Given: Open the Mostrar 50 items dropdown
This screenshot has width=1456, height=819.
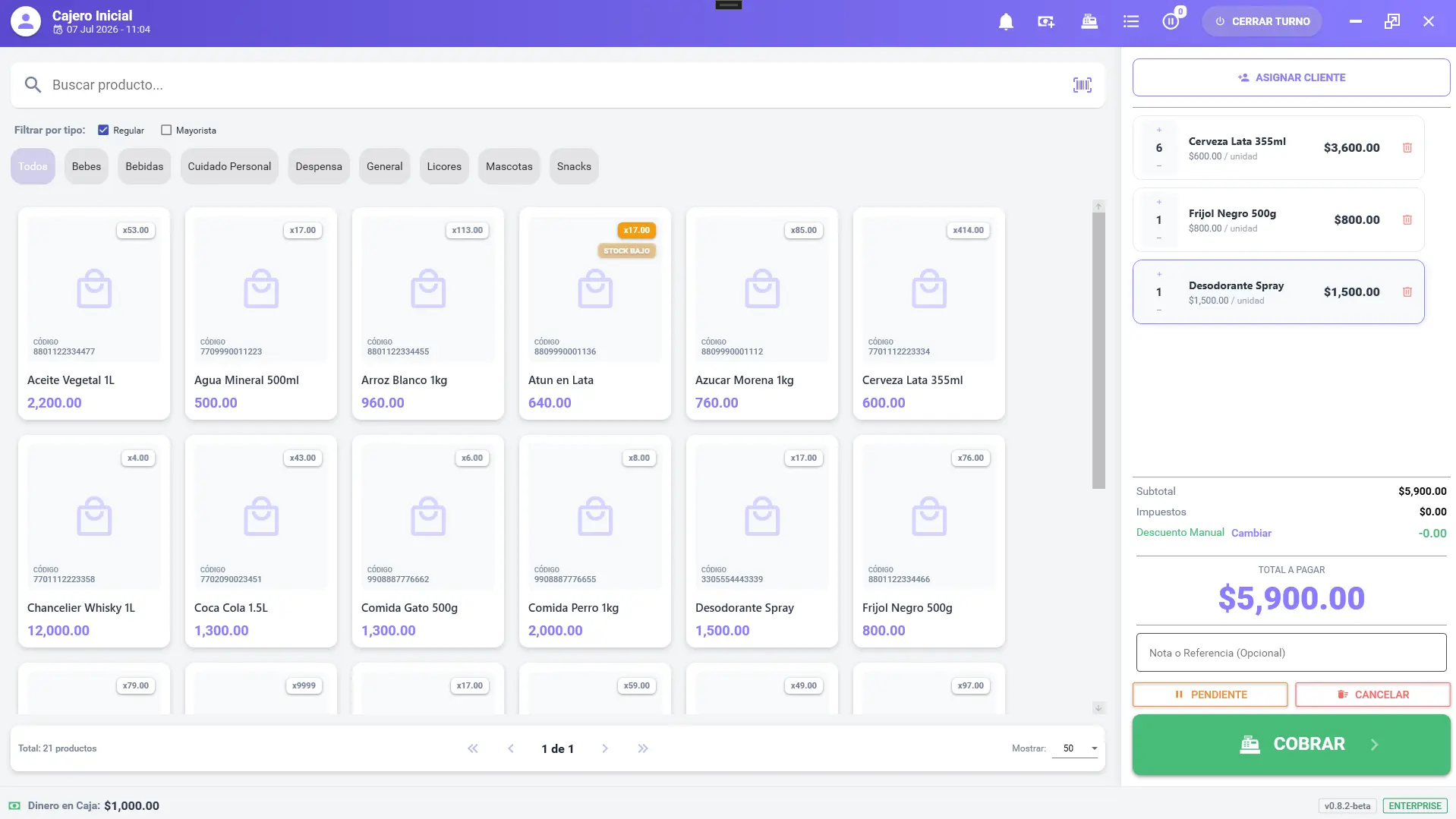Looking at the screenshot, I should tap(1076, 748).
